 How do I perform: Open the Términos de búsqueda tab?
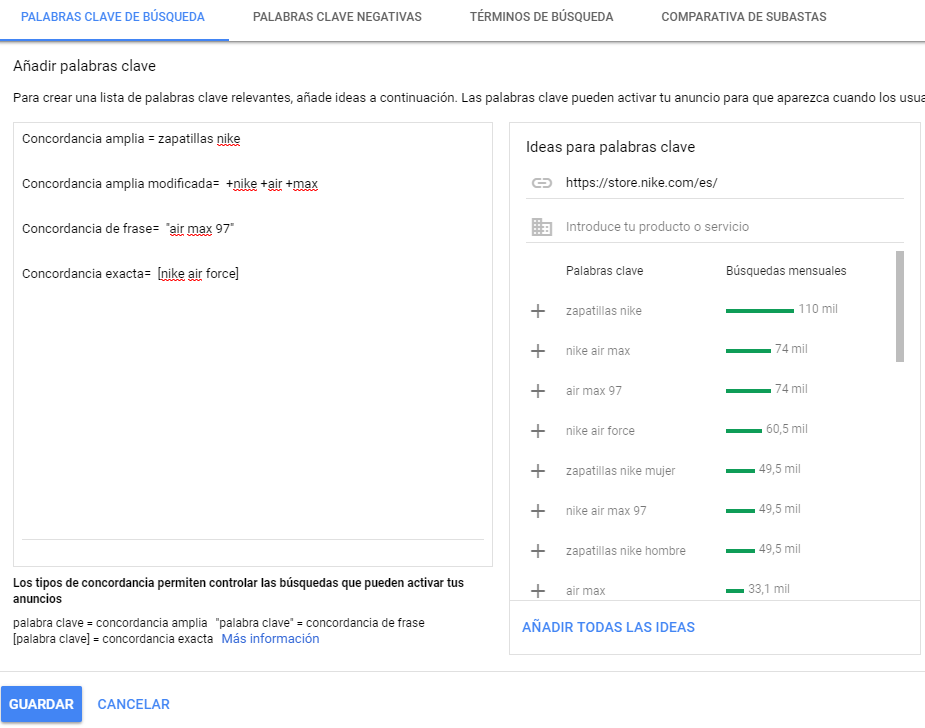coord(541,17)
